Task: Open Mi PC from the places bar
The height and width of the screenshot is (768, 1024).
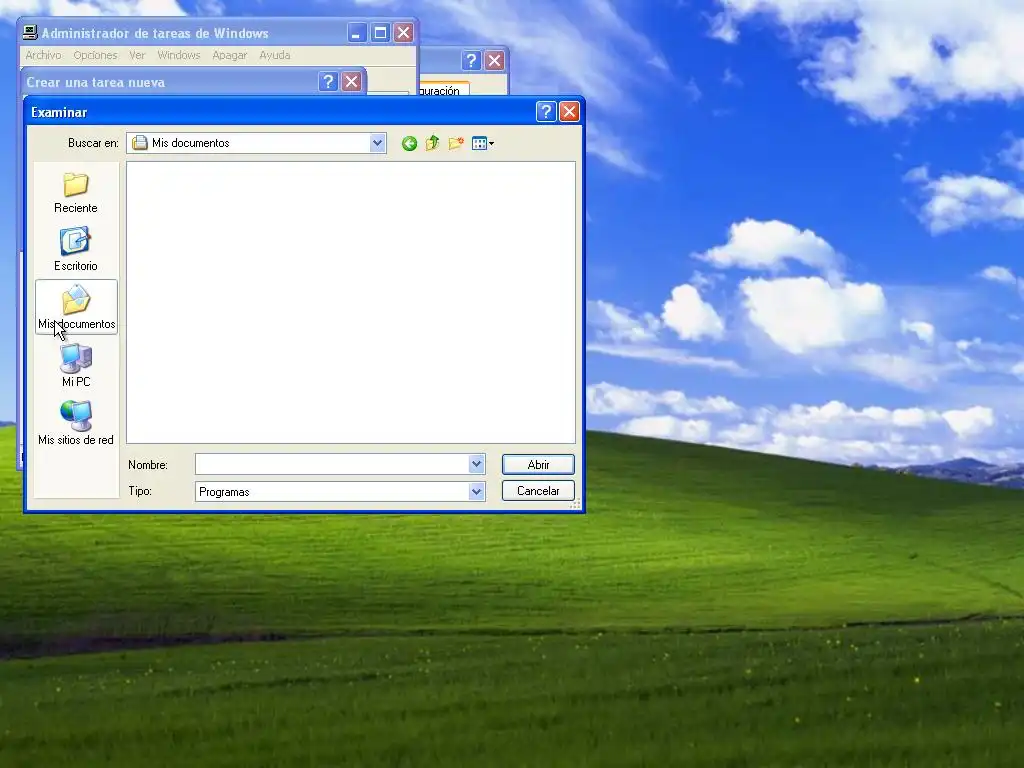Action: pyautogui.click(x=76, y=366)
